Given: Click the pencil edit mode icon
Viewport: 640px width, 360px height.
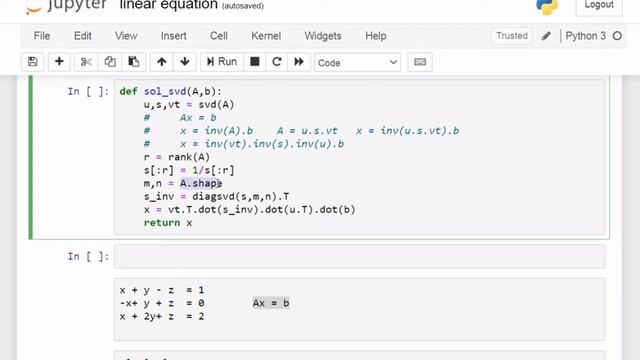Looking at the screenshot, I should 546,36.
